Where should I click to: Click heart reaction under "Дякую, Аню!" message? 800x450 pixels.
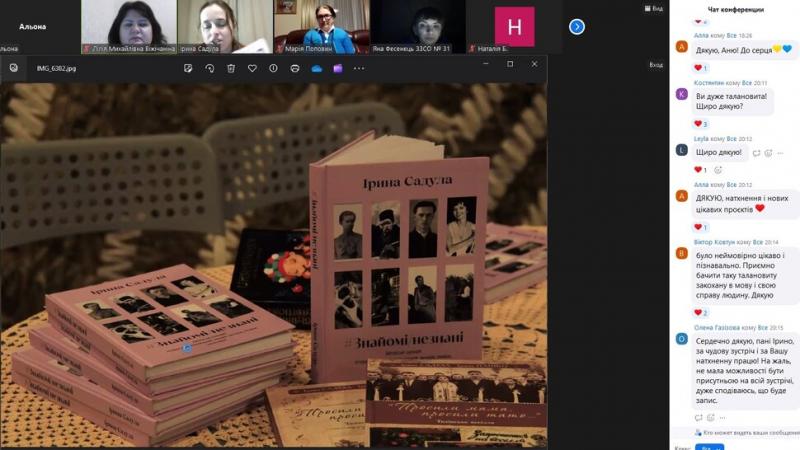click(701, 68)
